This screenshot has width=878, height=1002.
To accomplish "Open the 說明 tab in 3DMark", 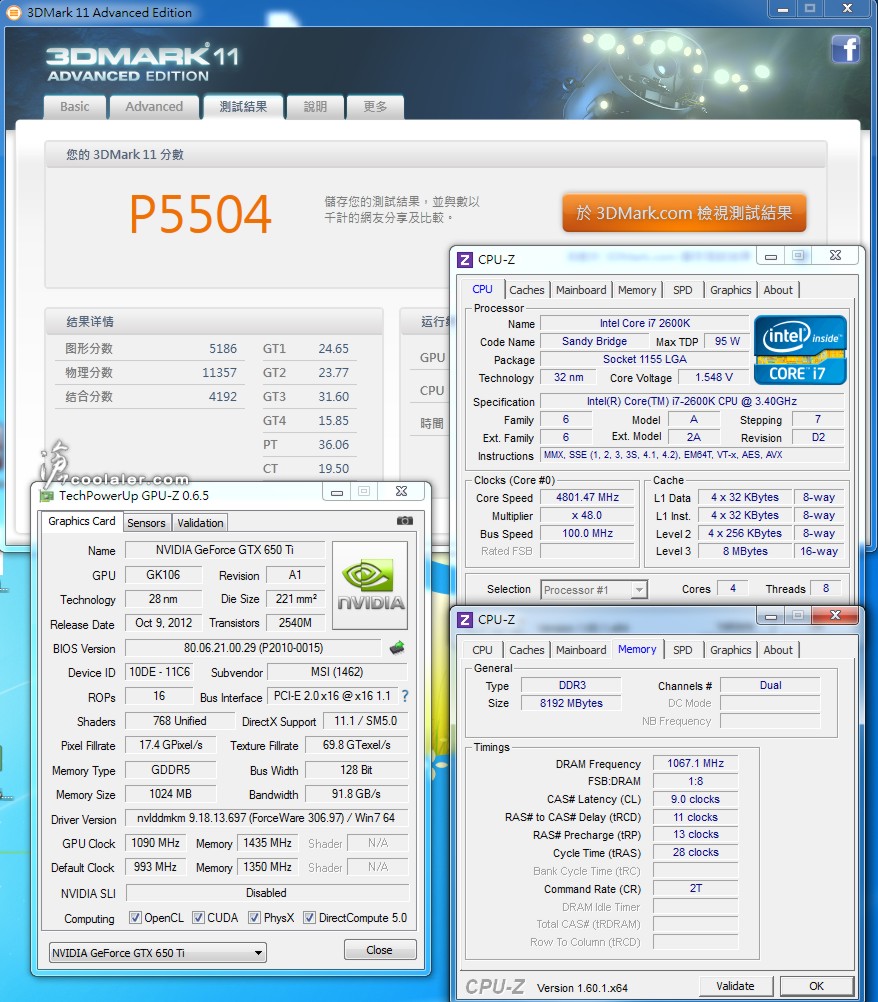I will (315, 107).
